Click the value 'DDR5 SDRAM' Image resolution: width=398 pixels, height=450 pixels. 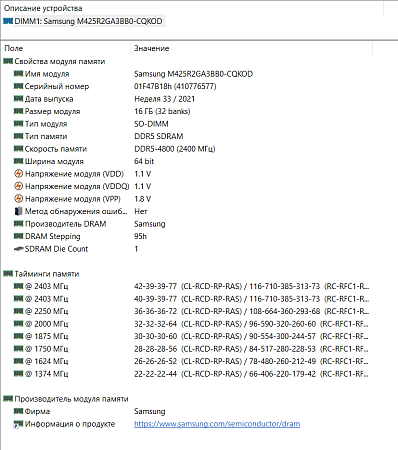click(158, 136)
